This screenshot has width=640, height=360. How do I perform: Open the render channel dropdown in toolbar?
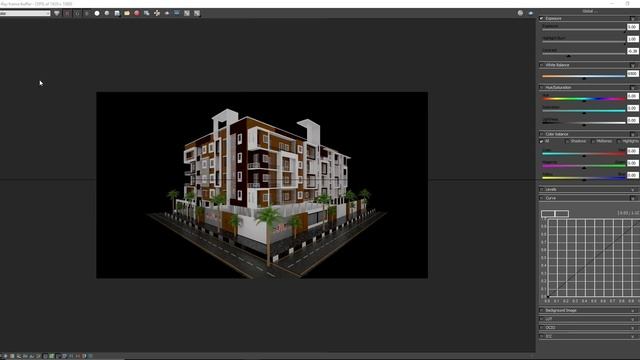tap(25, 13)
